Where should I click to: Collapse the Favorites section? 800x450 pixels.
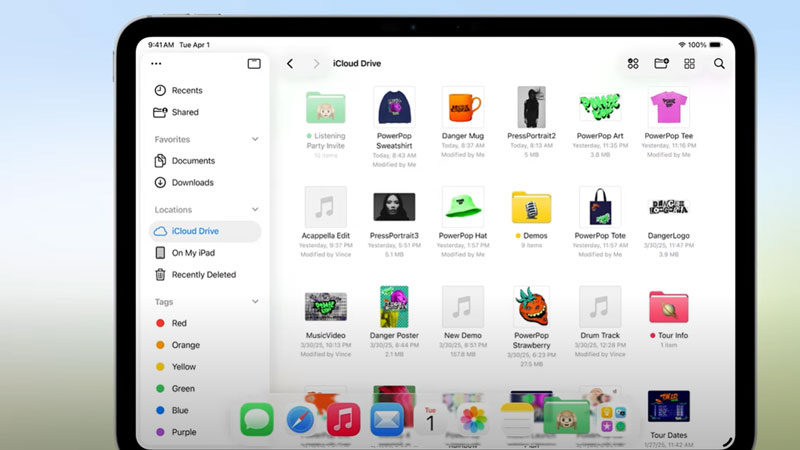click(x=255, y=139)
